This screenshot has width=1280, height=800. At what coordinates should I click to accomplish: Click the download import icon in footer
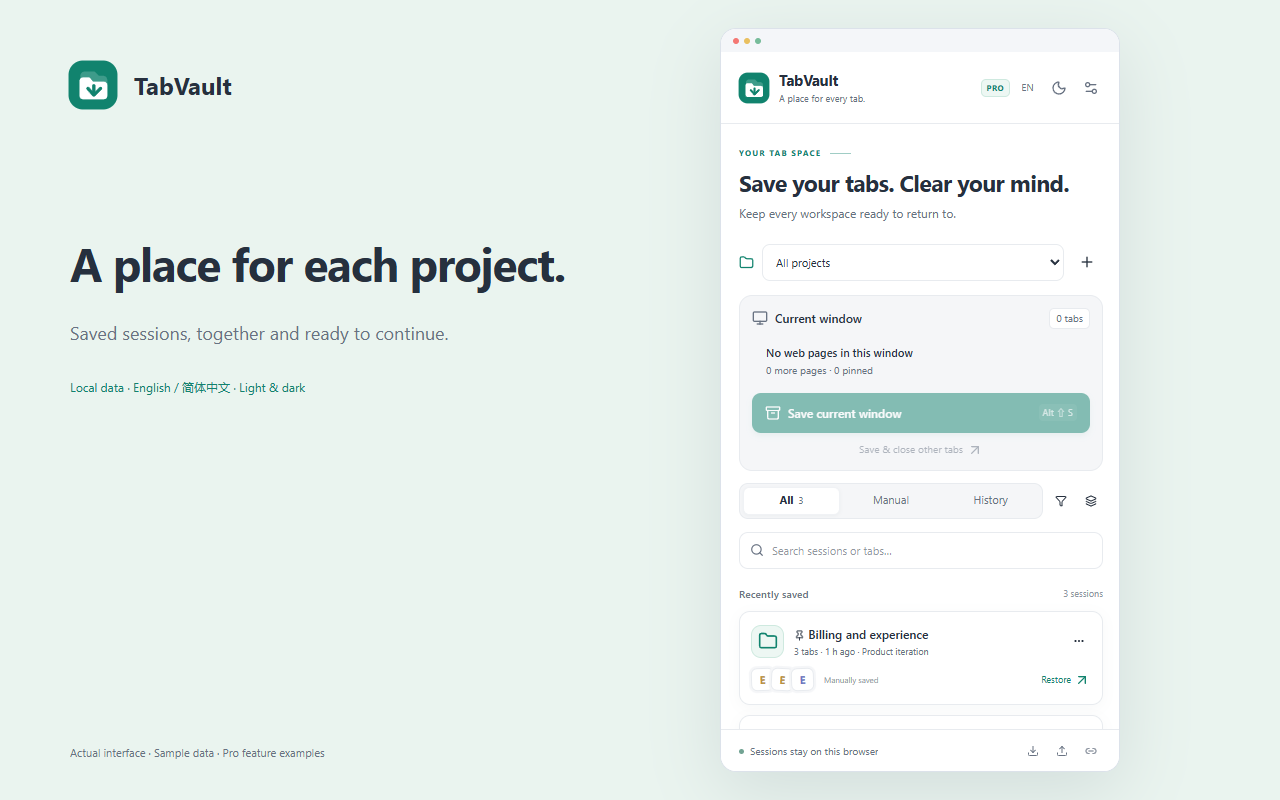point(1033,751)
